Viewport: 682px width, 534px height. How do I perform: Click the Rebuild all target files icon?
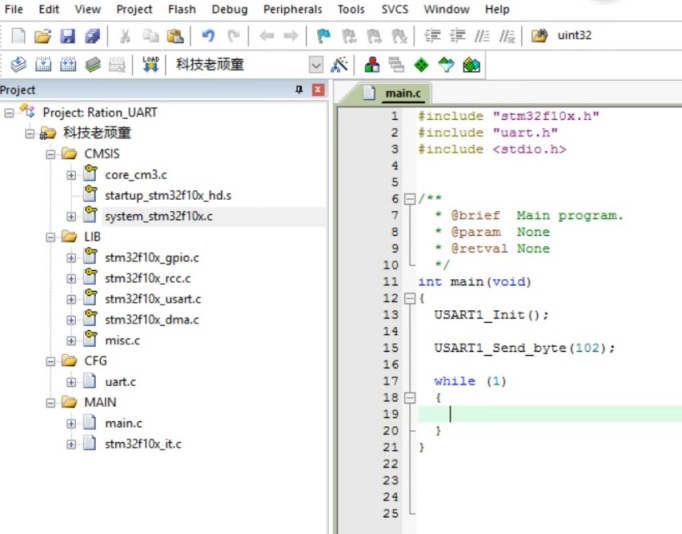pyautogui.click(x=68, y=64)
